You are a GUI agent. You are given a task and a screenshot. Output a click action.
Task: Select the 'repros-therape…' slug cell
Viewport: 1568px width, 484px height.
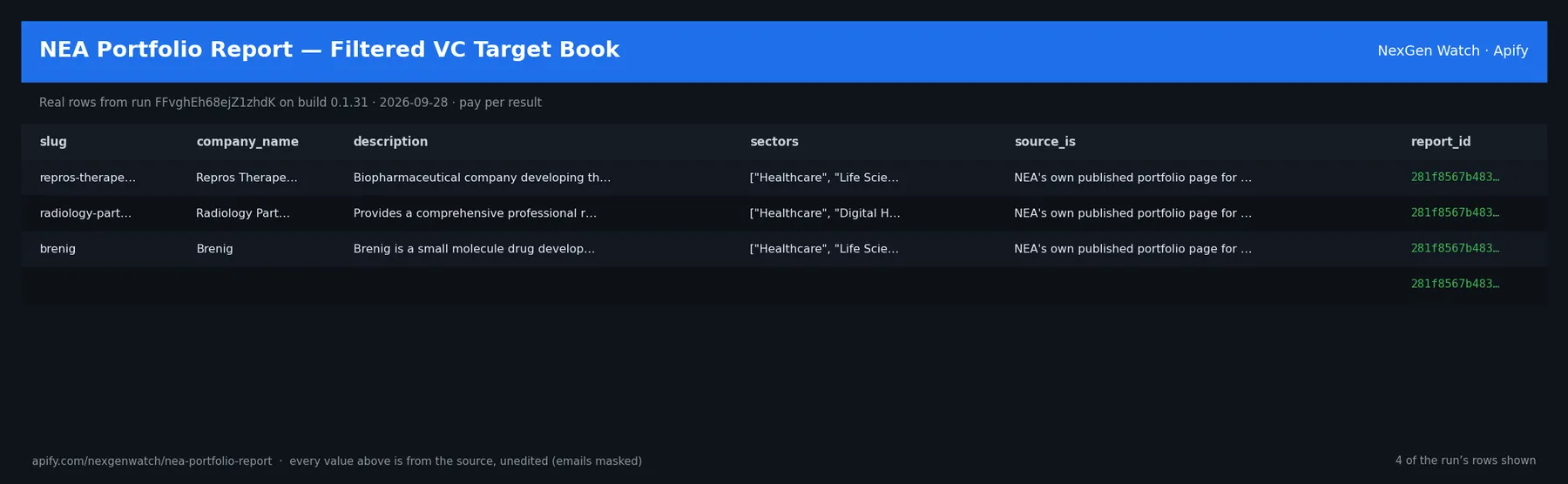coord(87,178)
